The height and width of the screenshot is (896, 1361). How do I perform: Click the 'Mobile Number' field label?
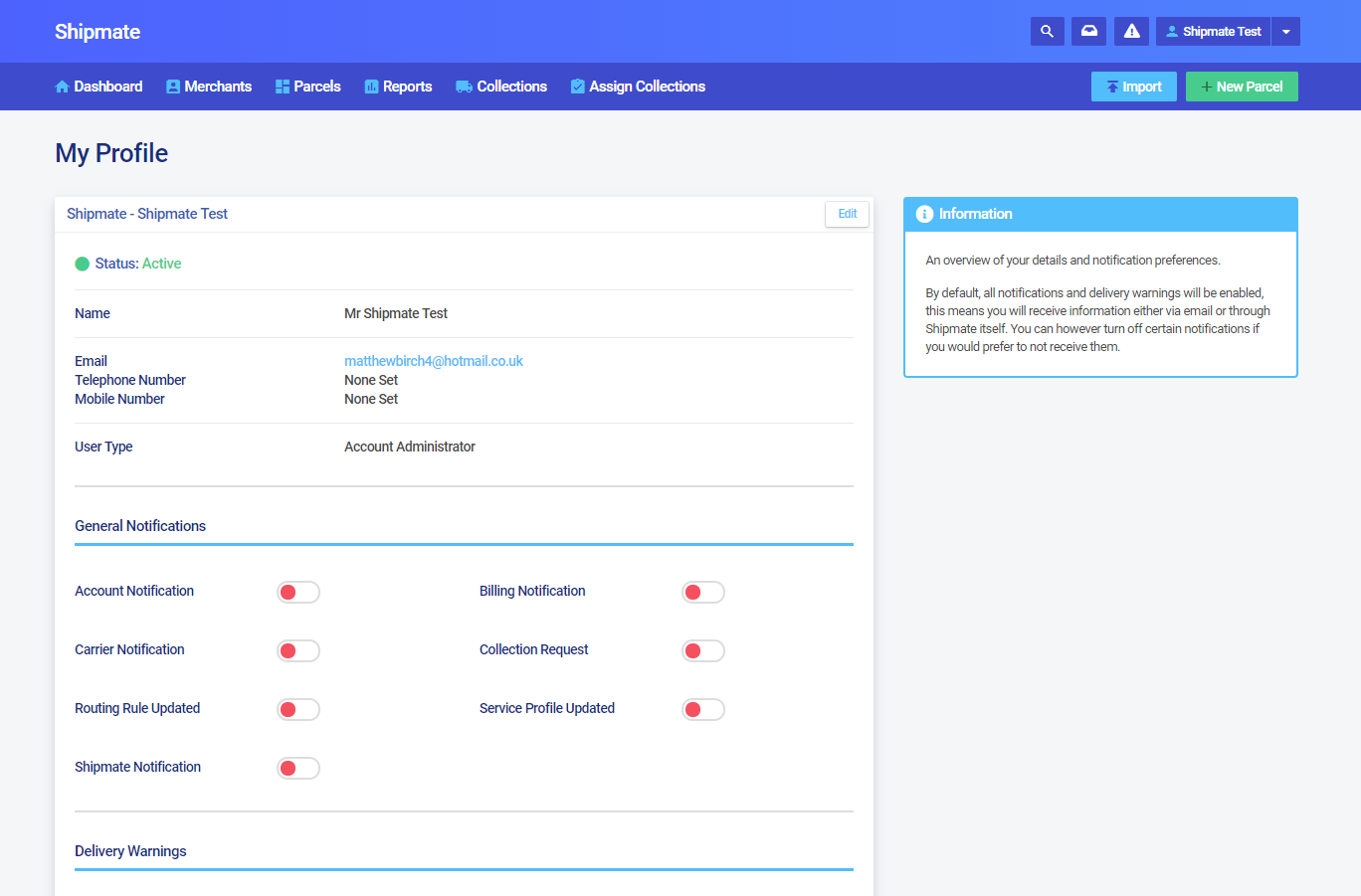point(119,399)
